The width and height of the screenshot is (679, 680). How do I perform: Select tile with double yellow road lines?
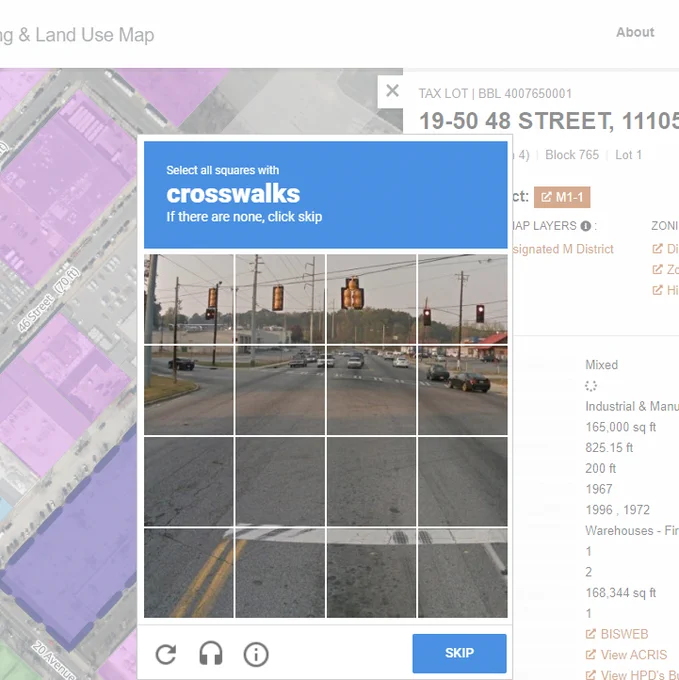pos(189,573)
